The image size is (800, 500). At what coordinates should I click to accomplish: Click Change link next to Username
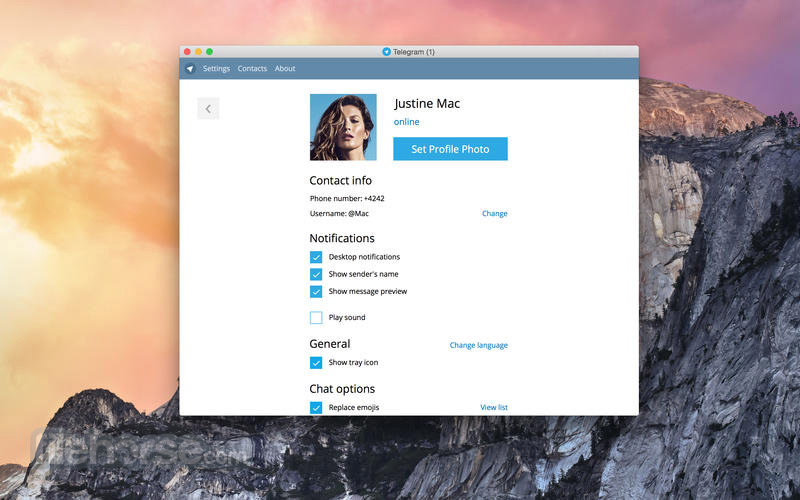tap(494, 213)
